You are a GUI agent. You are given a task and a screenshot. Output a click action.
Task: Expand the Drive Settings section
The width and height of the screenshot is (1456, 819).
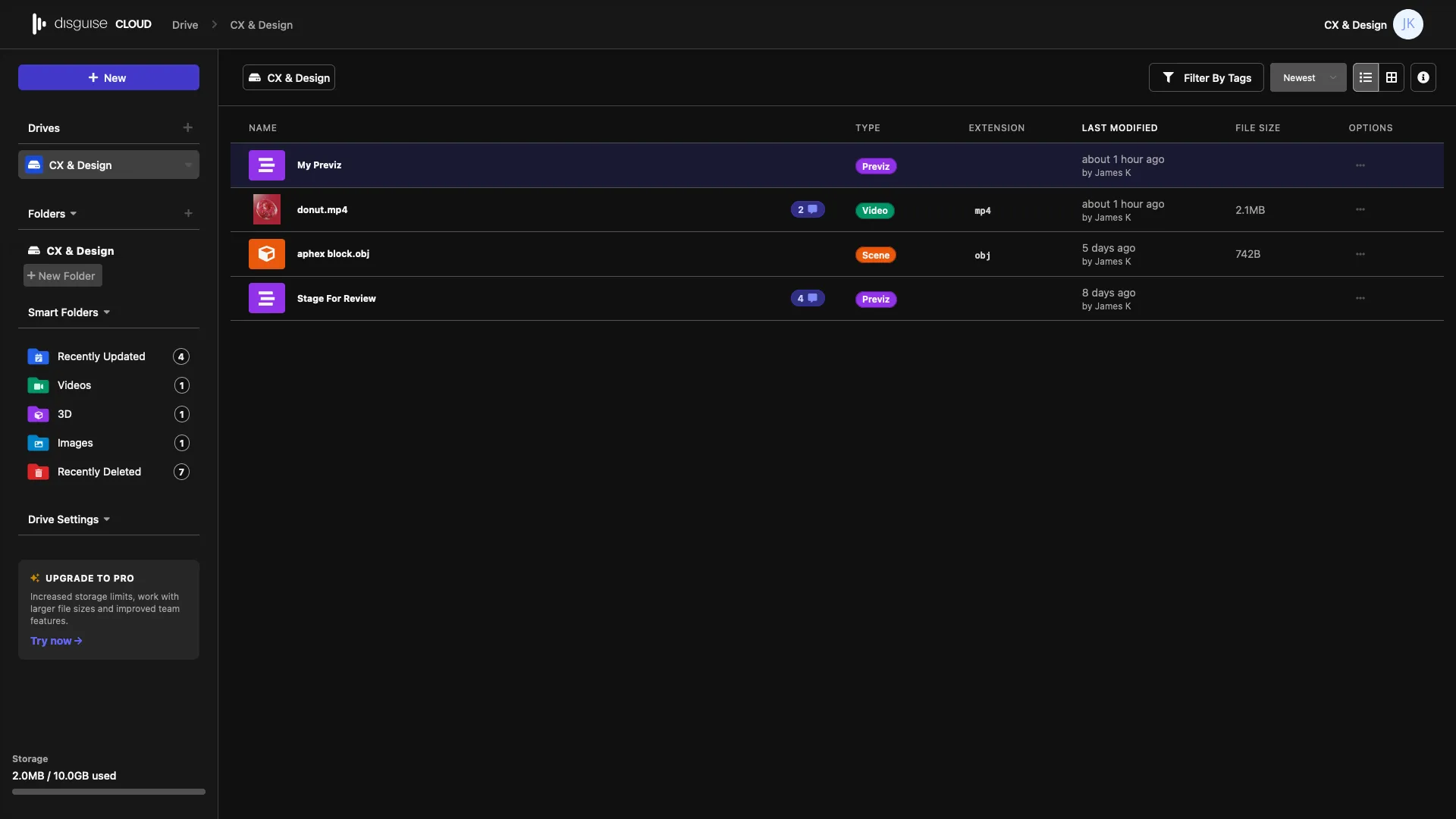click(x=68, y=519)
